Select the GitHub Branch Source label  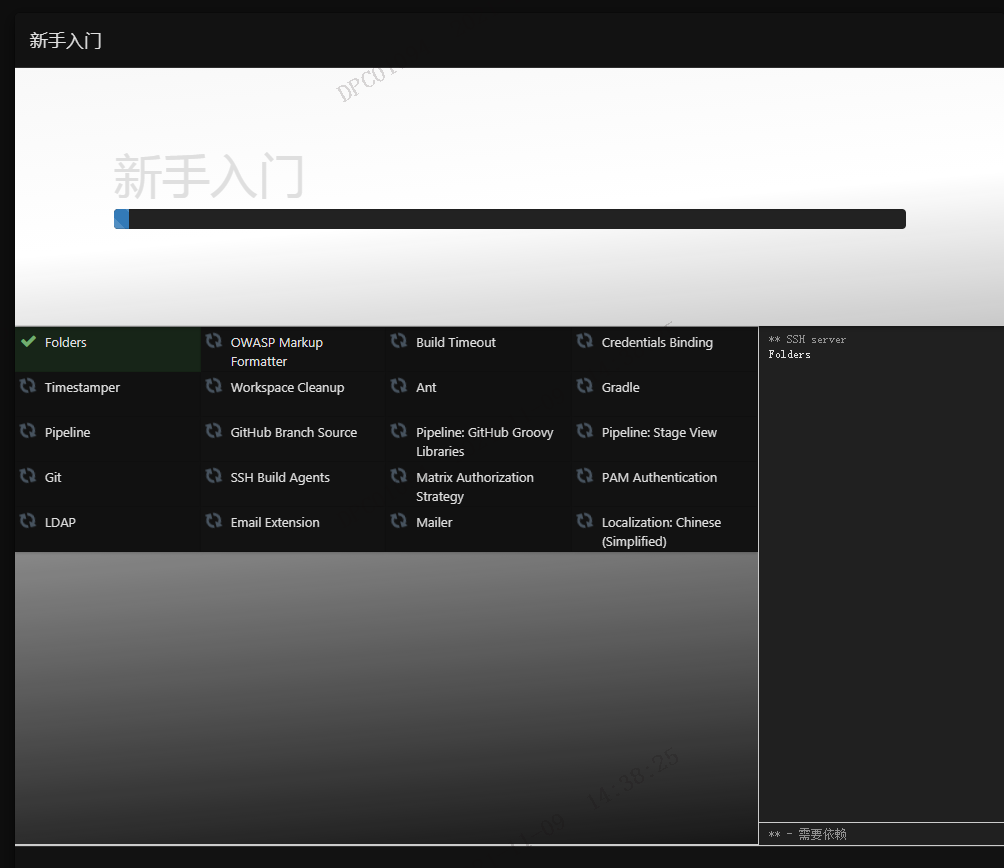pos(294,433)
